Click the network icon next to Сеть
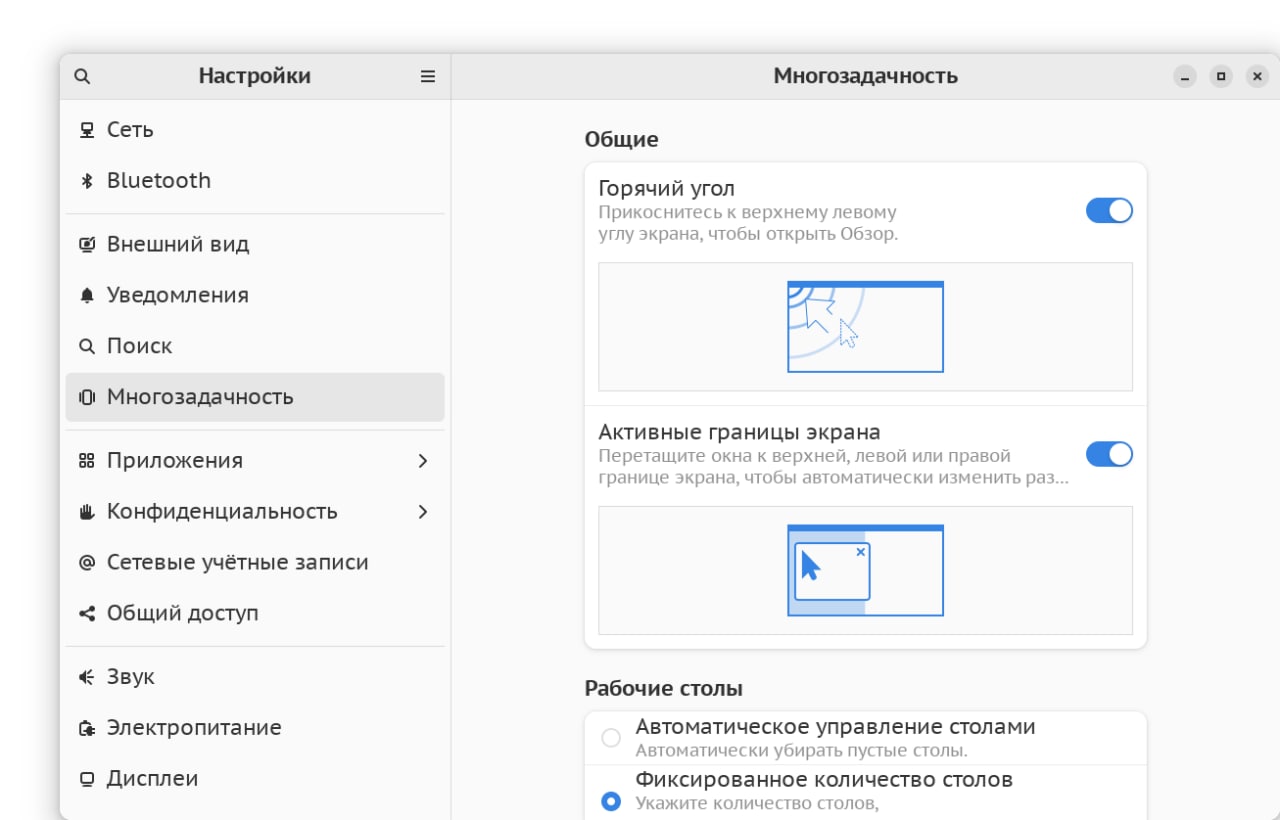Viewport: 1280px width, 820px height. tap(87, 130)
